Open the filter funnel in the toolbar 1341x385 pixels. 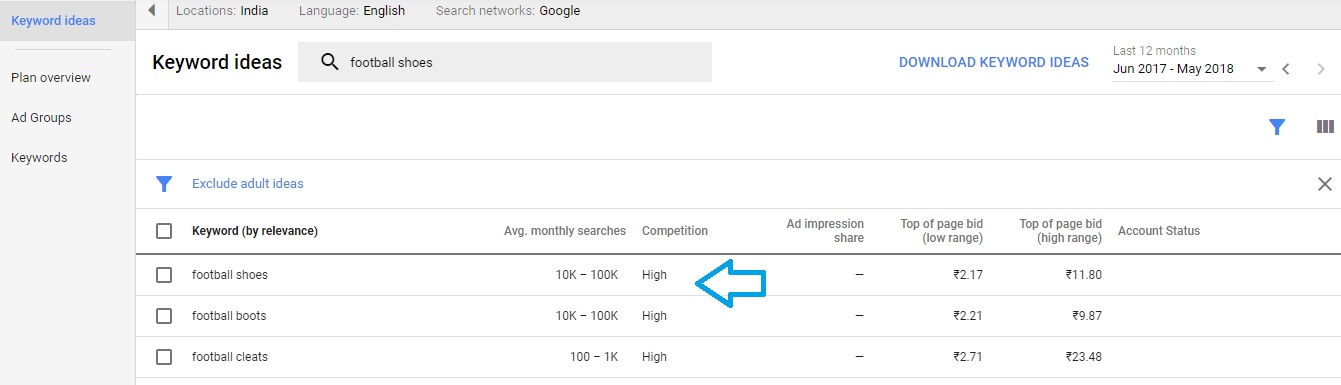[1277, 127]
